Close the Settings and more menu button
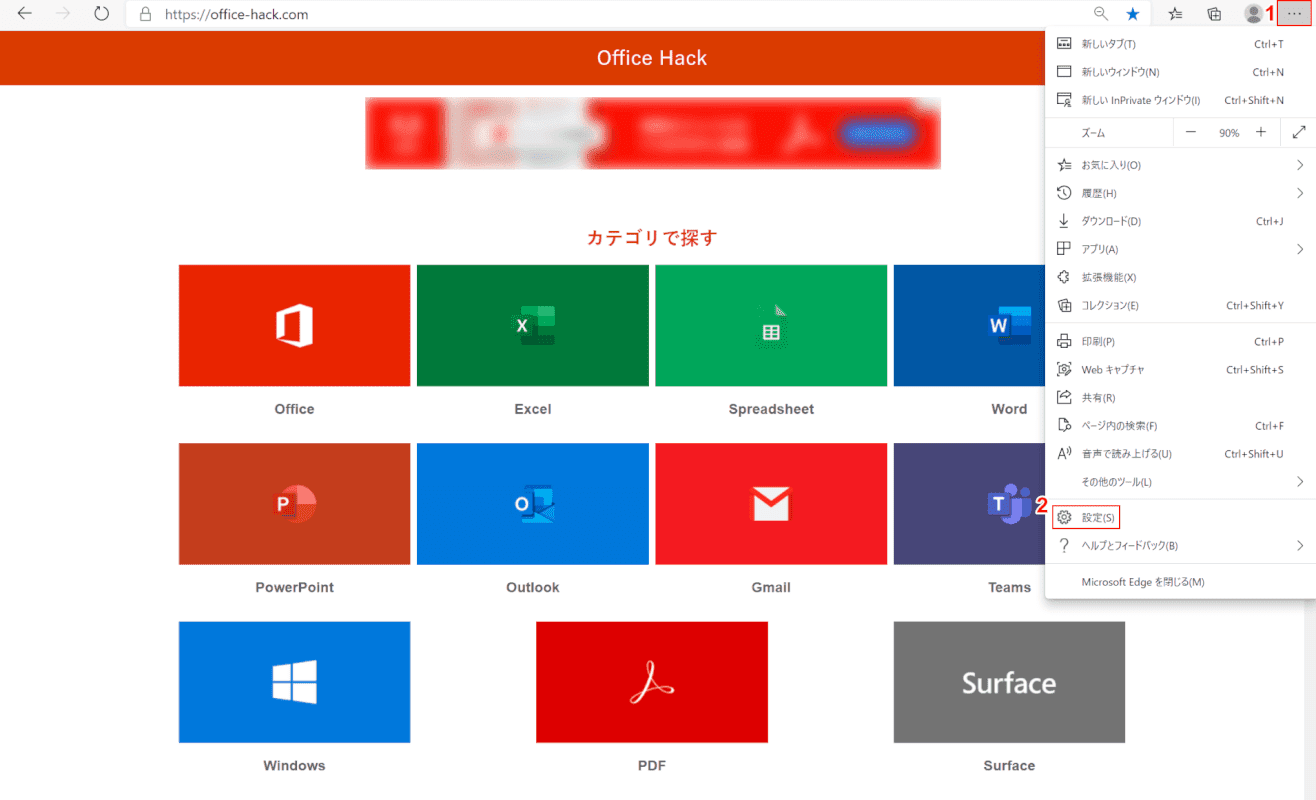The height and width of the screenshot is (800, 1316). click(1295, 13)
